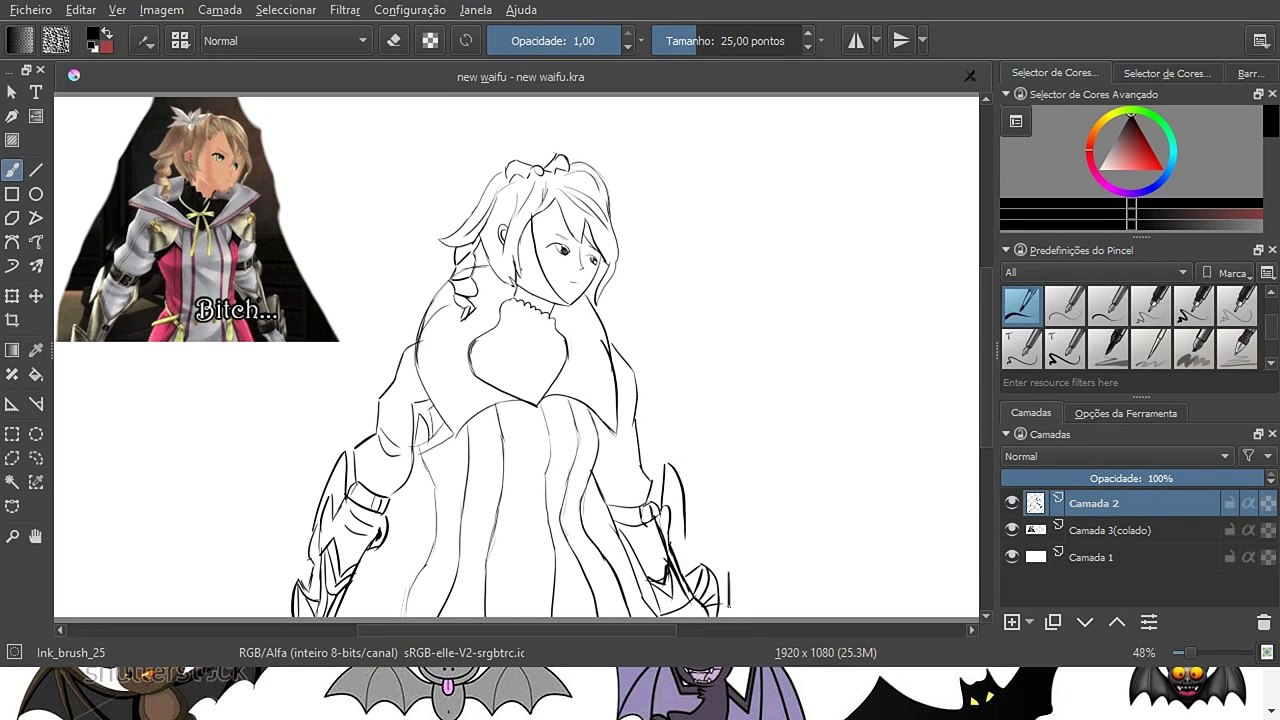Viewport: 1280px width, 720px height.
Task: Select the Line tool
Action: pyautogui.click(x=36, y=170)
